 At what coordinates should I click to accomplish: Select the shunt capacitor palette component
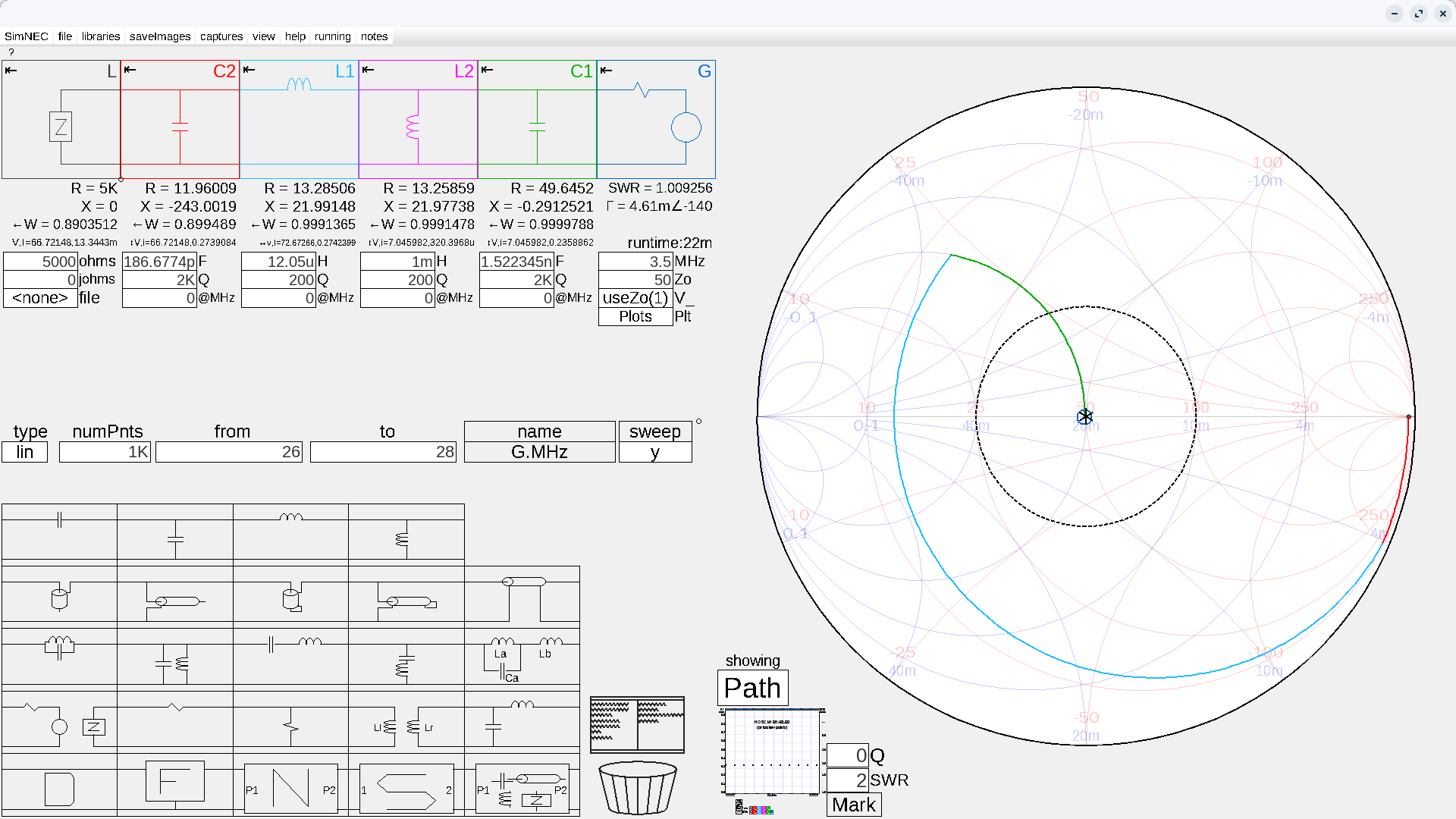175,532
